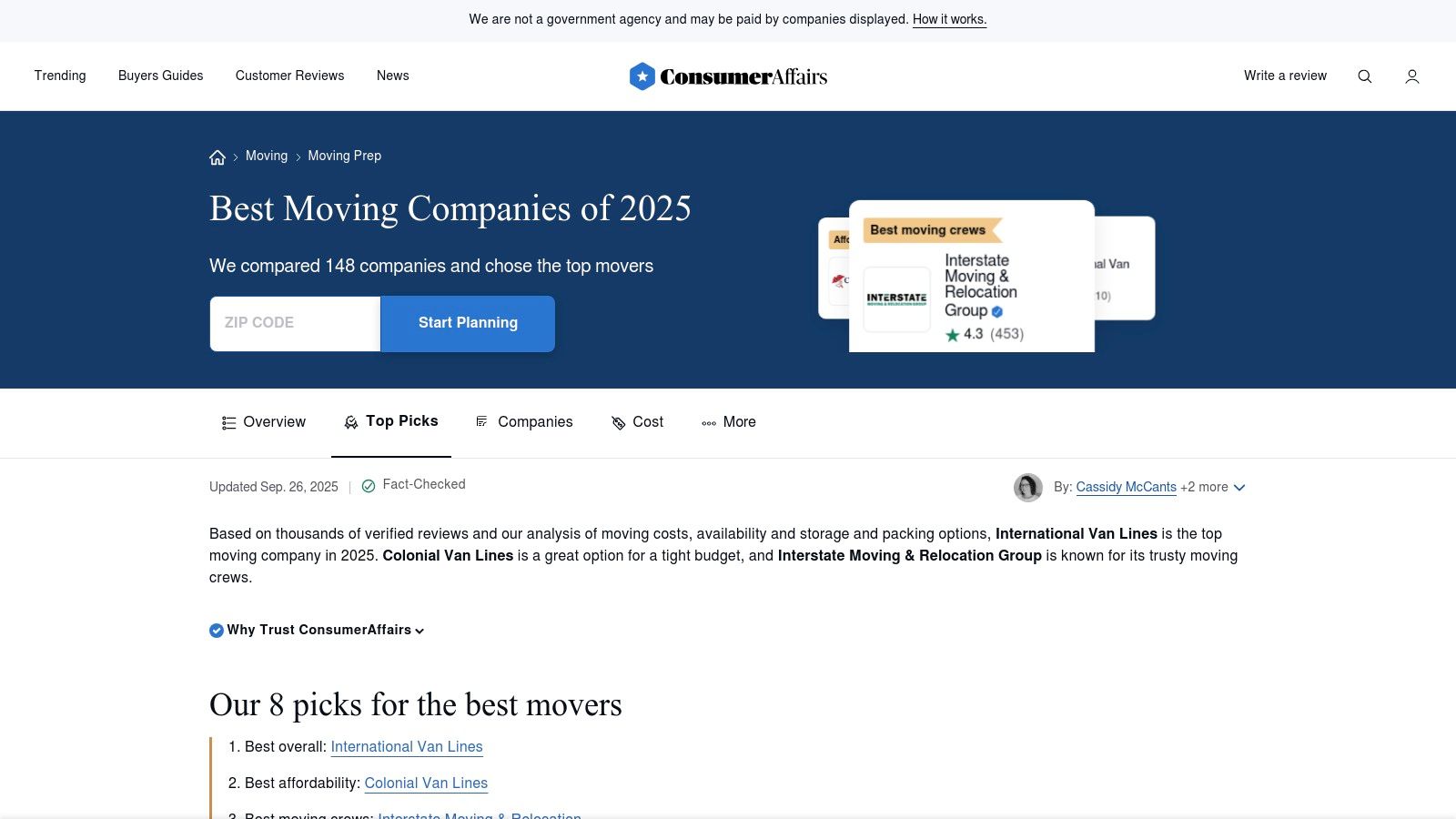The width and height of the screenshot is (1456, 819).
Task: Open the search icon in the header
Action: [1364, 76]
